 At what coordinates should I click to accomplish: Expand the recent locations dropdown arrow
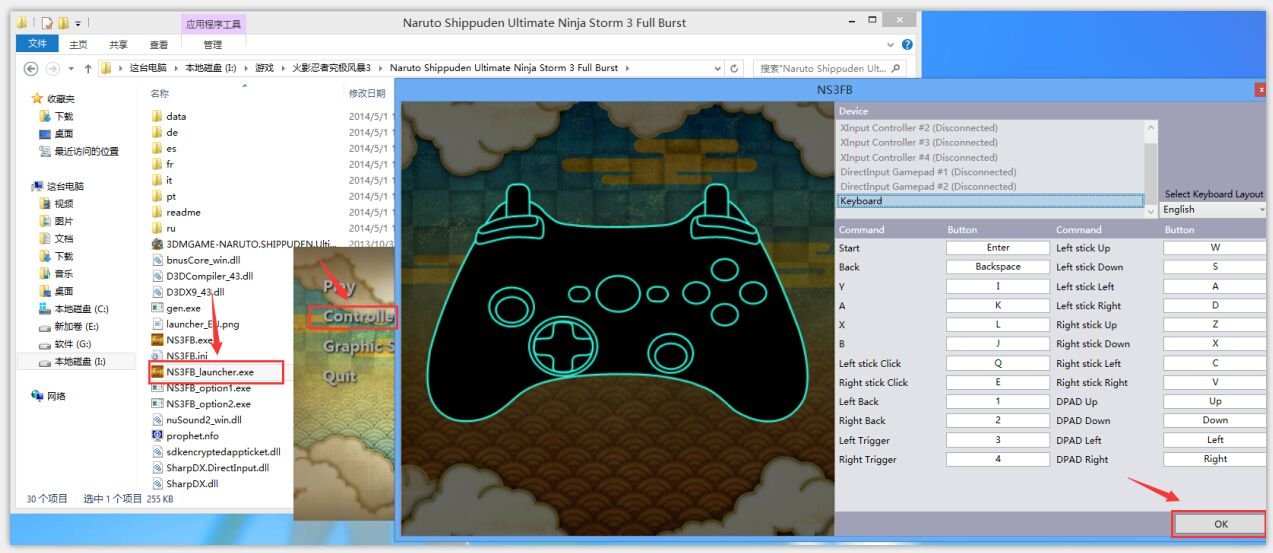71,68
